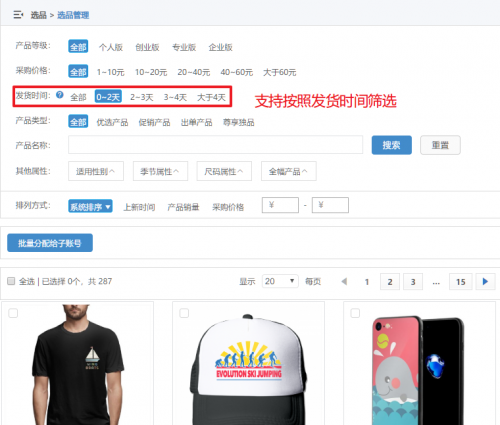Select 全部 in 采购价格 filter

pyautogui.click(x=78, y=71)
